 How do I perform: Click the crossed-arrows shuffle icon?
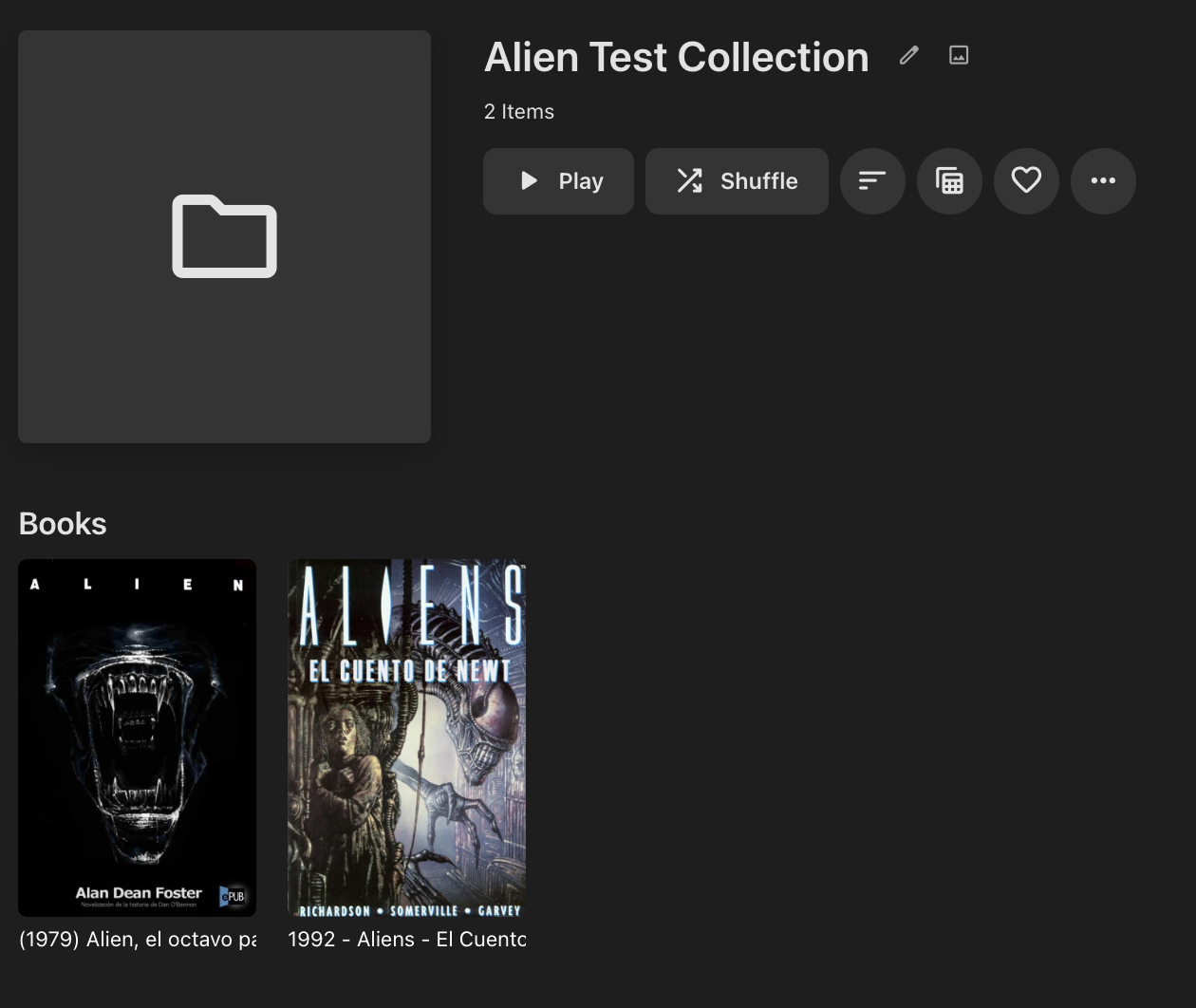(x=689, y=180)
